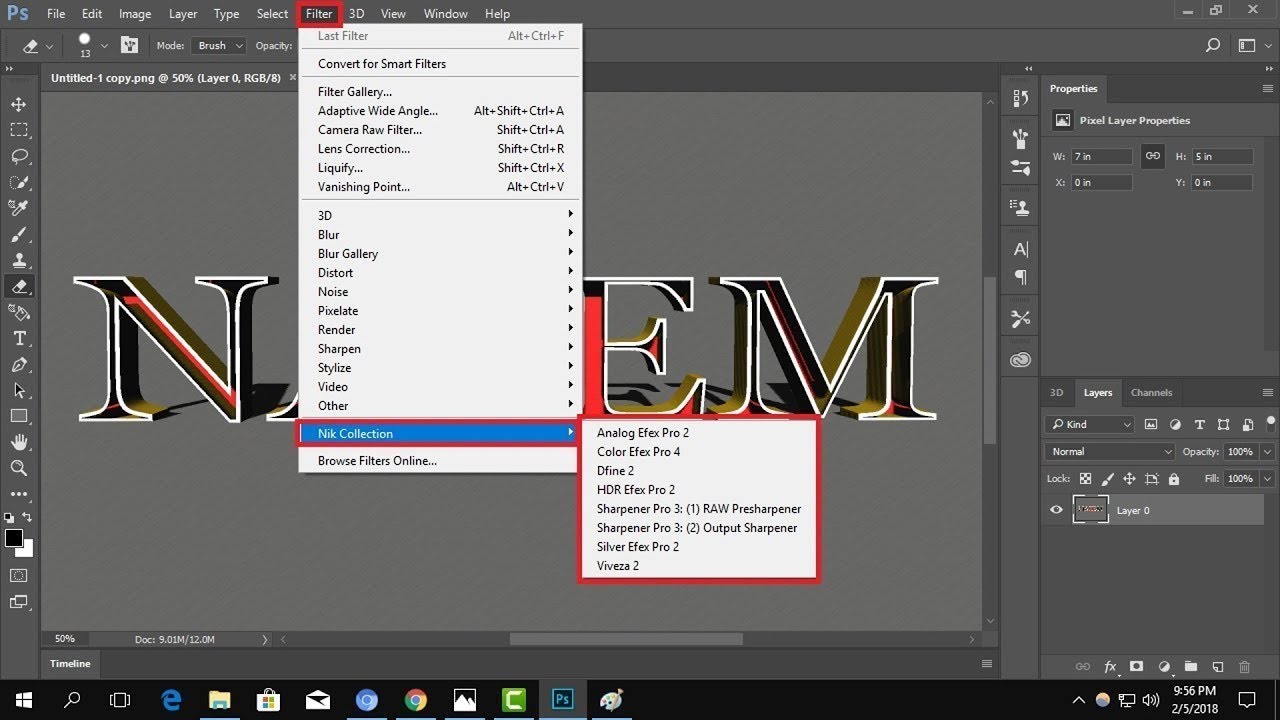Open the Normal blend mode dropdown
Image resolution: width=1280 pixels, height=720 pixels.
[1109, 452]
